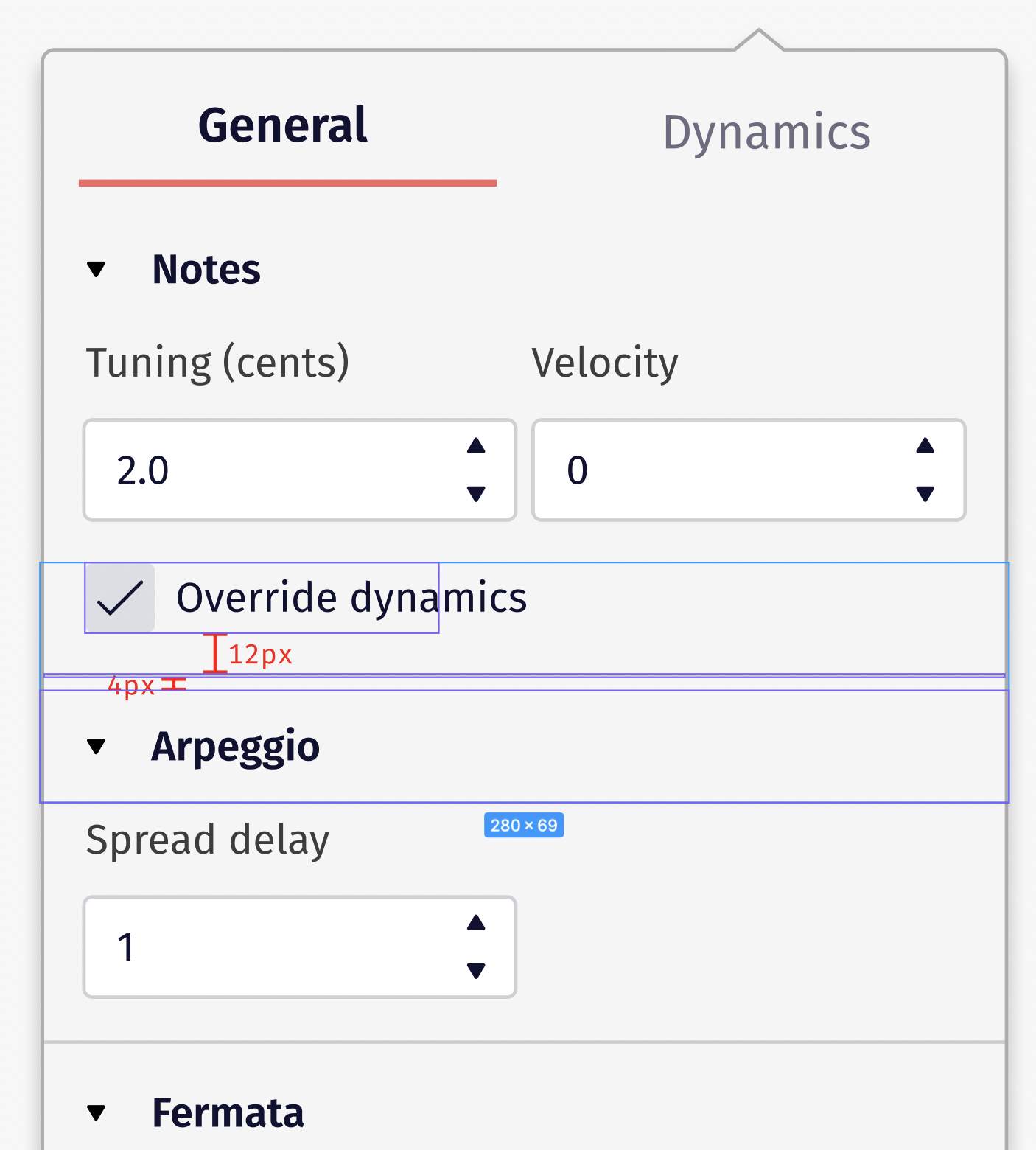Increase the Velocity value using the up arrow
1036x1150 pixels.
[x=925, y=445]
